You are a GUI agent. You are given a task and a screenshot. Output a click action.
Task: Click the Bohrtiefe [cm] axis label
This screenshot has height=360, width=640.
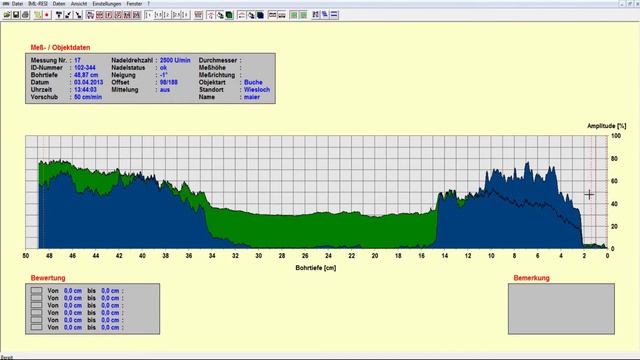316,268
